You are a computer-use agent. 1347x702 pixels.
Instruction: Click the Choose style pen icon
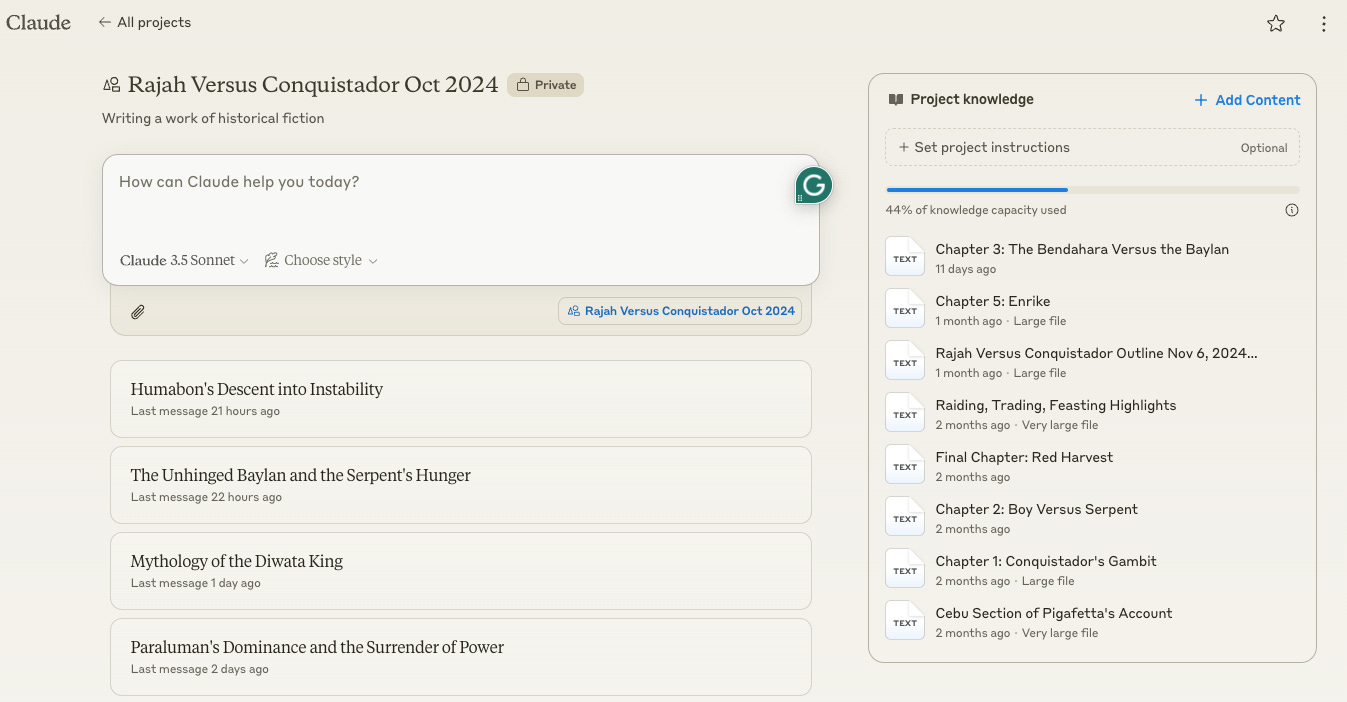click(271, 260)
